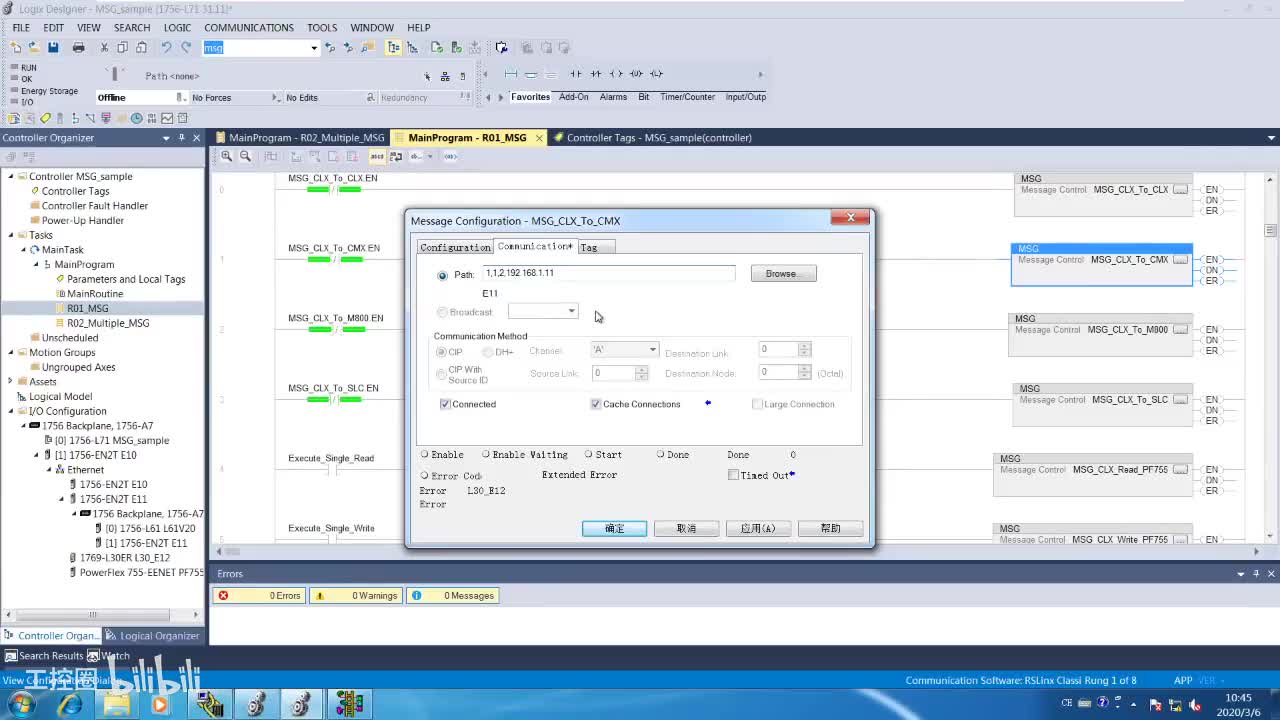Open File Explorer from the taskbar
Image resolution: width=1280 pixels, height=720 pixels.
click(116, 704)
